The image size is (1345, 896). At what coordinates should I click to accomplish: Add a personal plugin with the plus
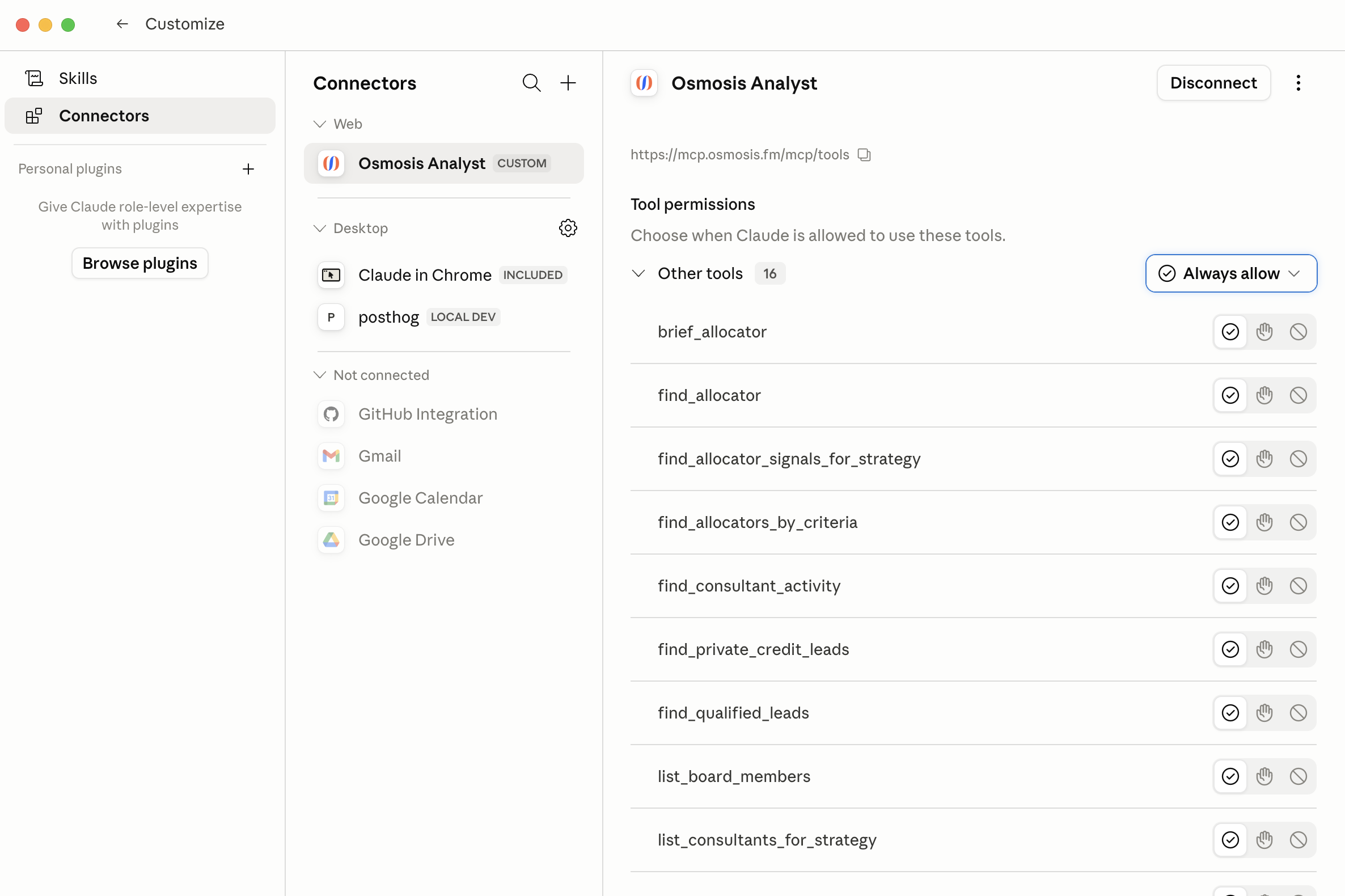(248, 169)
